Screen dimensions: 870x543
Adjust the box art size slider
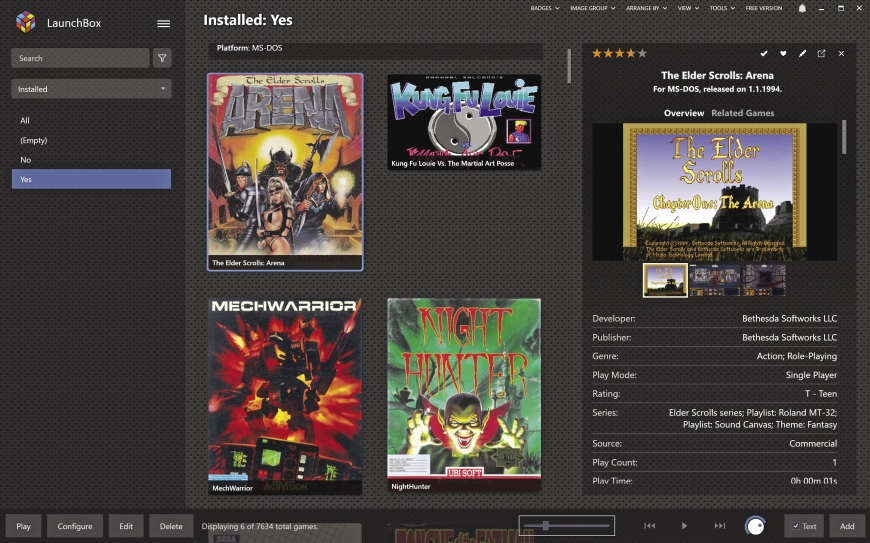click(566, 525)
